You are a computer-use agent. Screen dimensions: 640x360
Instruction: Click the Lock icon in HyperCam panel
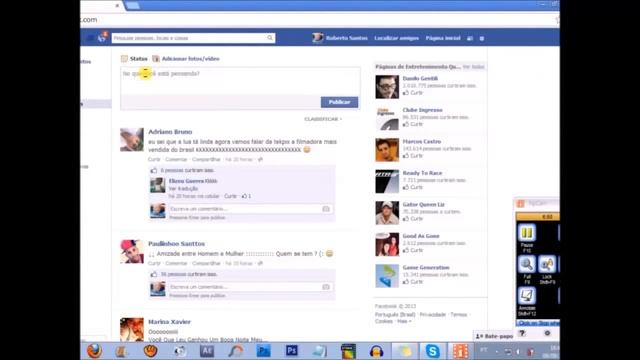(x=547, y=264)
